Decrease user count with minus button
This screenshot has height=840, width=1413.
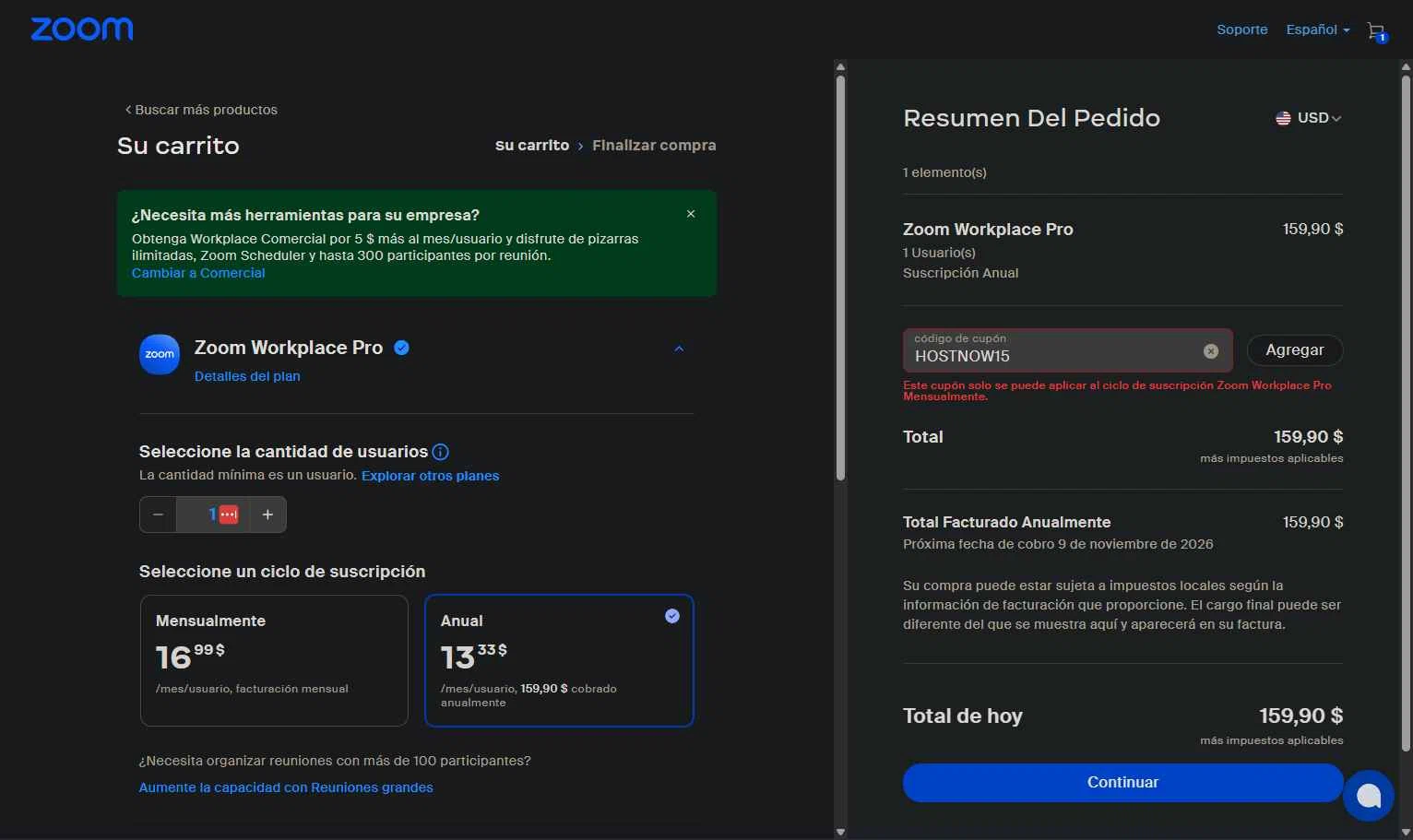[159, 515]
